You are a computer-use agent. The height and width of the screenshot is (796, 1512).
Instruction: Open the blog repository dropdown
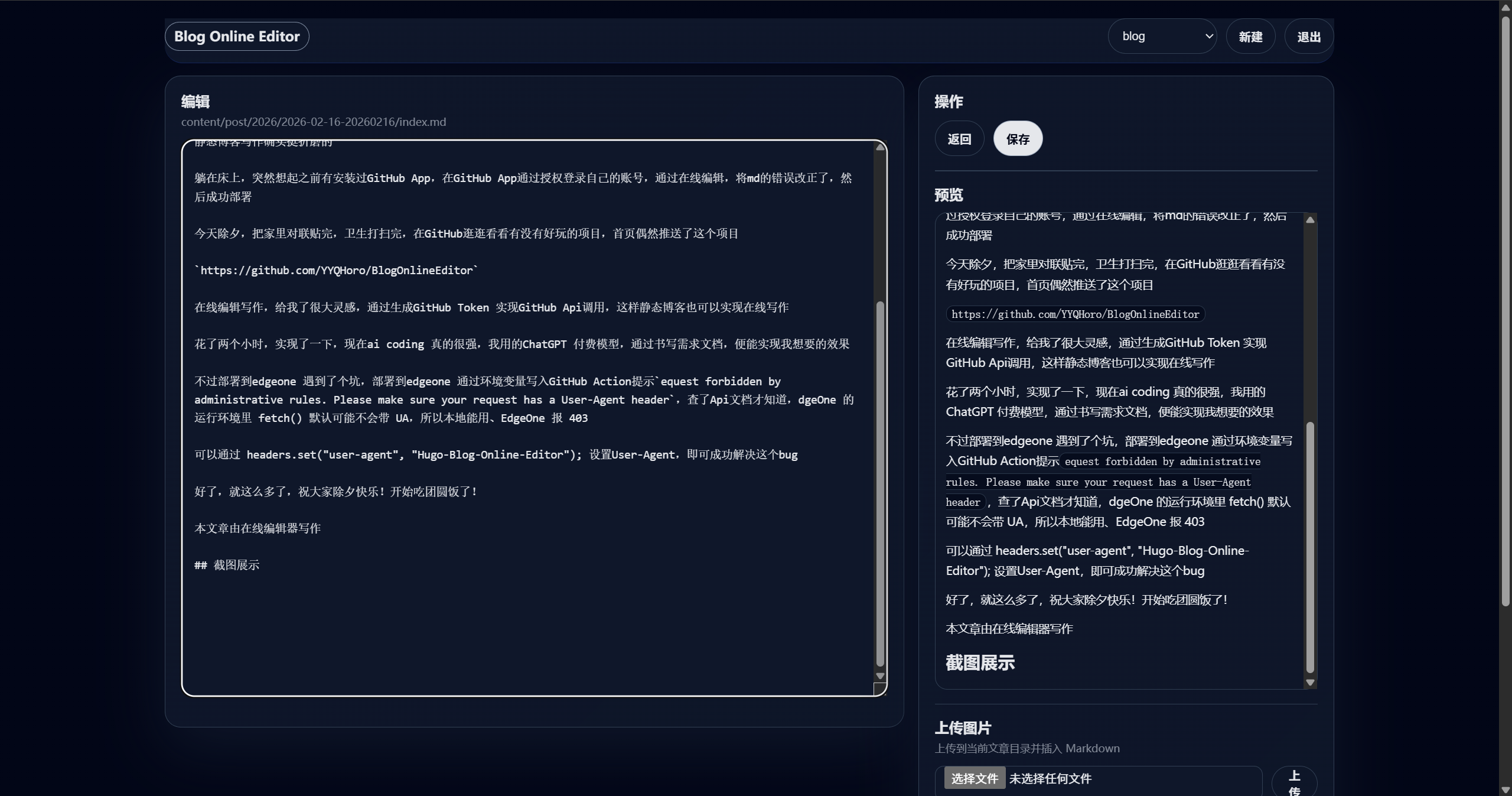tap(1161, 37)
